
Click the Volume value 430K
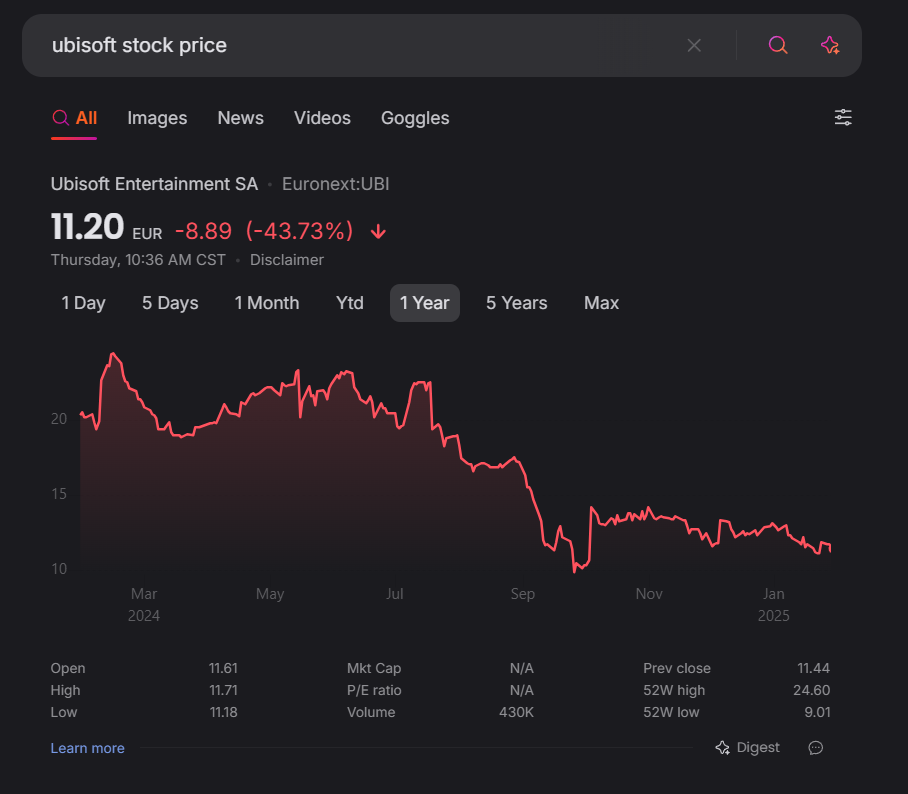pos(517,712)
